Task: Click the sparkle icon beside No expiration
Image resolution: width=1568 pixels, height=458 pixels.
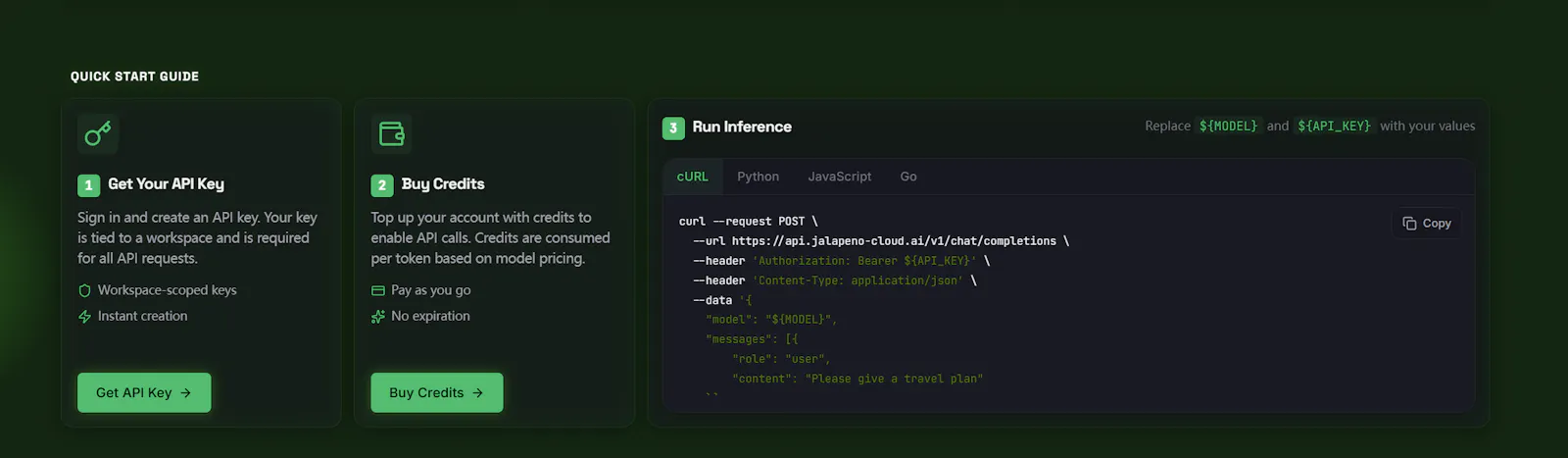Action: (378, 316)
